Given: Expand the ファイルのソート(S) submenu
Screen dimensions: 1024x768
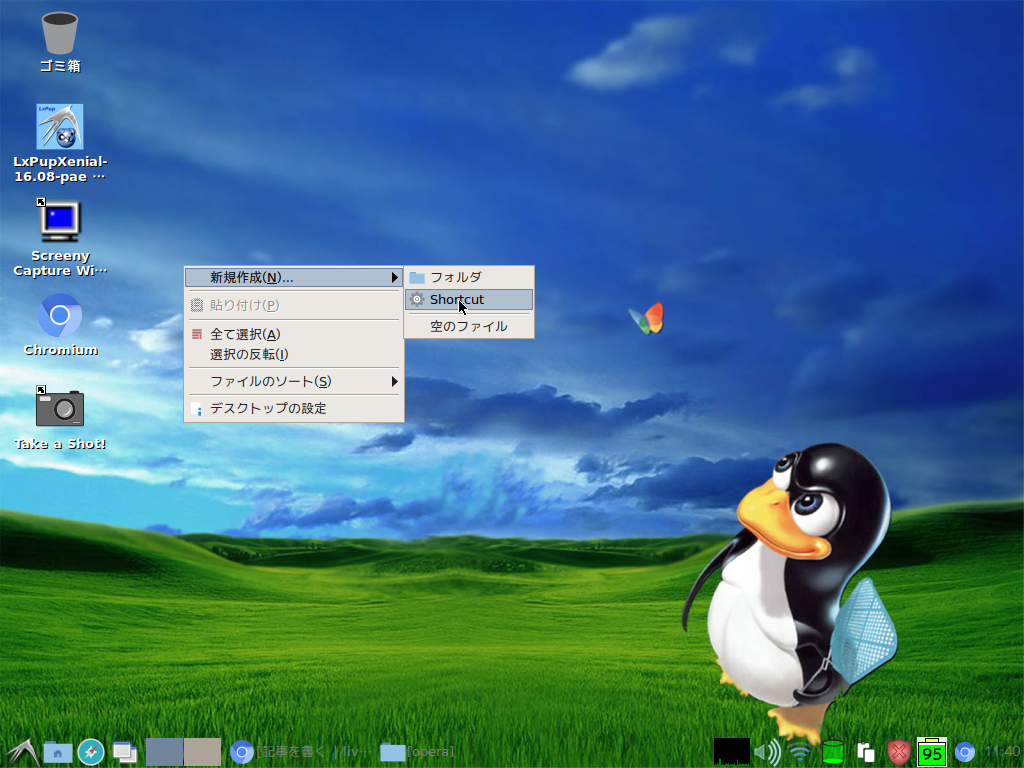Looking at the screenshot, I should [293, 381].
